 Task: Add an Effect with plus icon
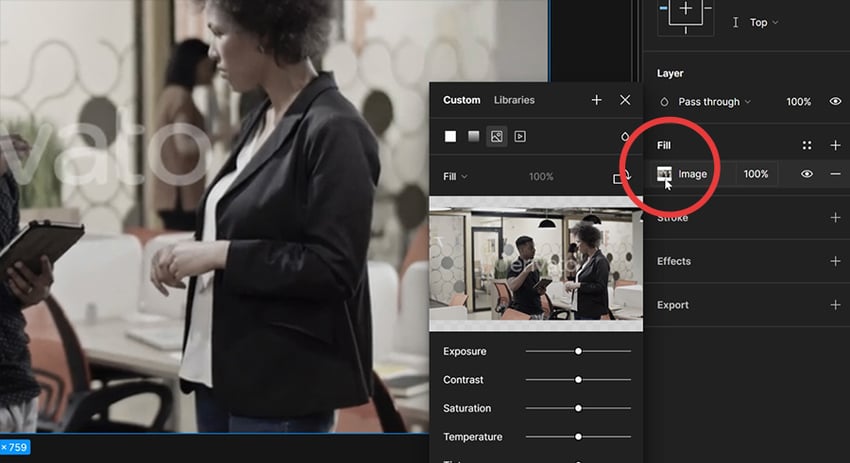coord(835,261)
